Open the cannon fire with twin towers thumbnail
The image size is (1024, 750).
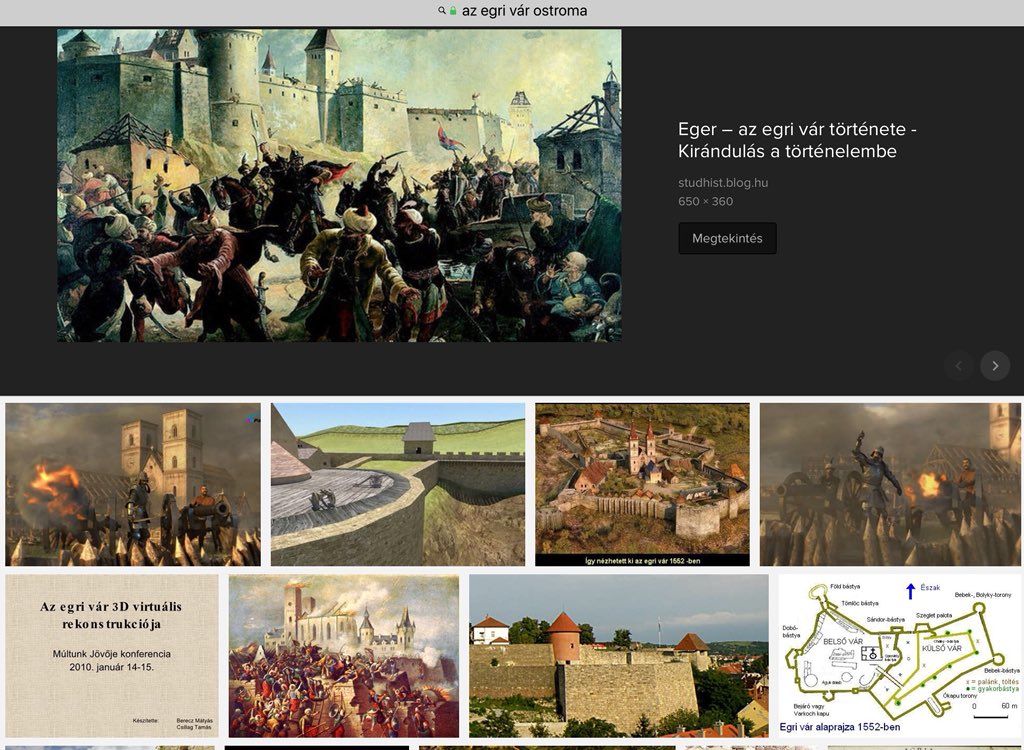[x=133, y=484]
